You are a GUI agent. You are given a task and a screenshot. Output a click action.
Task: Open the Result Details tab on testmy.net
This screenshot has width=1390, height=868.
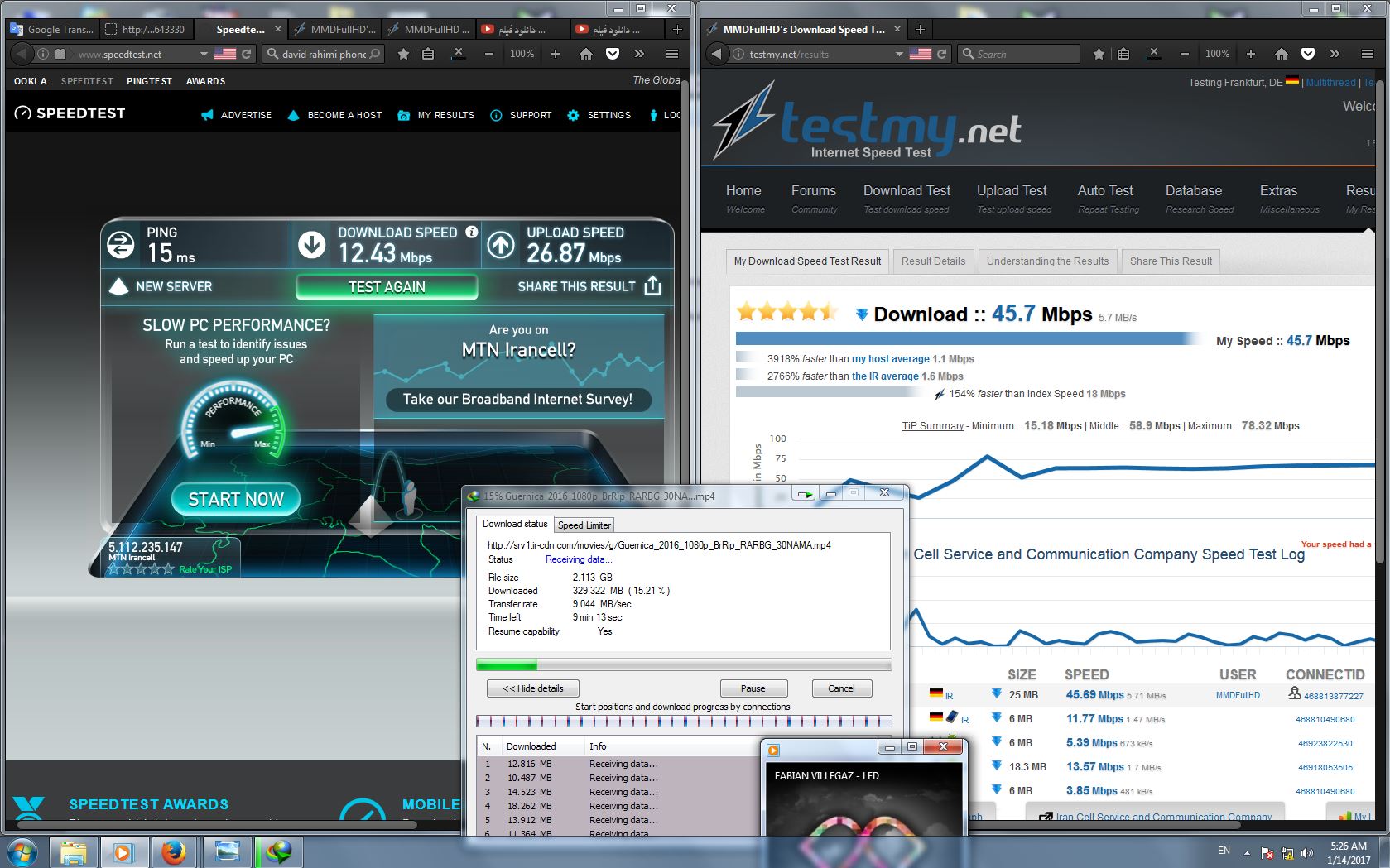[x=933, y=261]
